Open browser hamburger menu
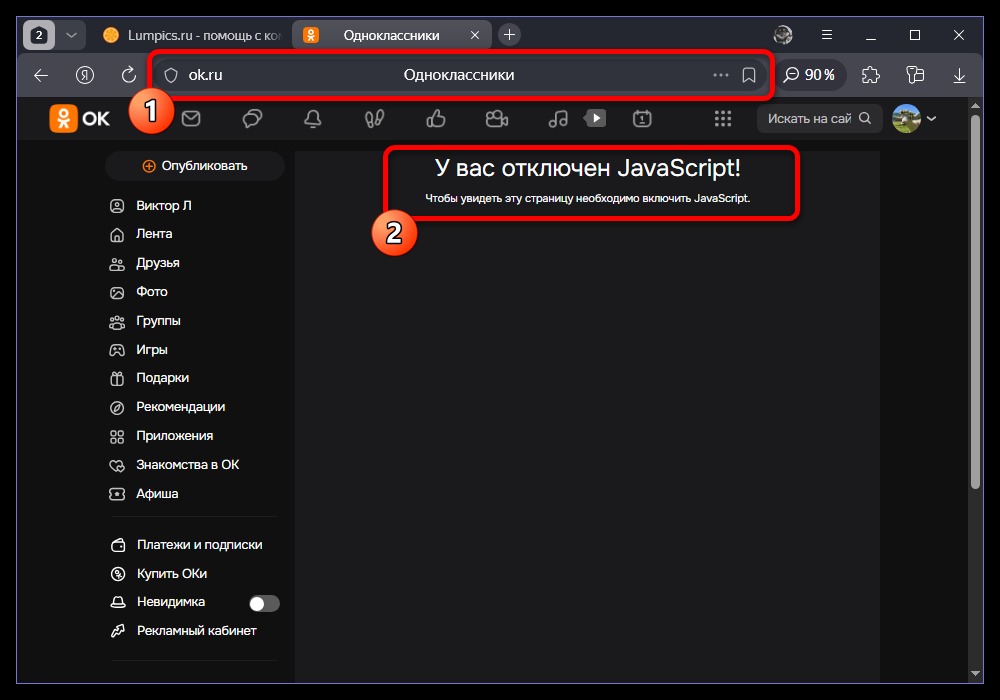1000x700 pixels. (827, 35)
